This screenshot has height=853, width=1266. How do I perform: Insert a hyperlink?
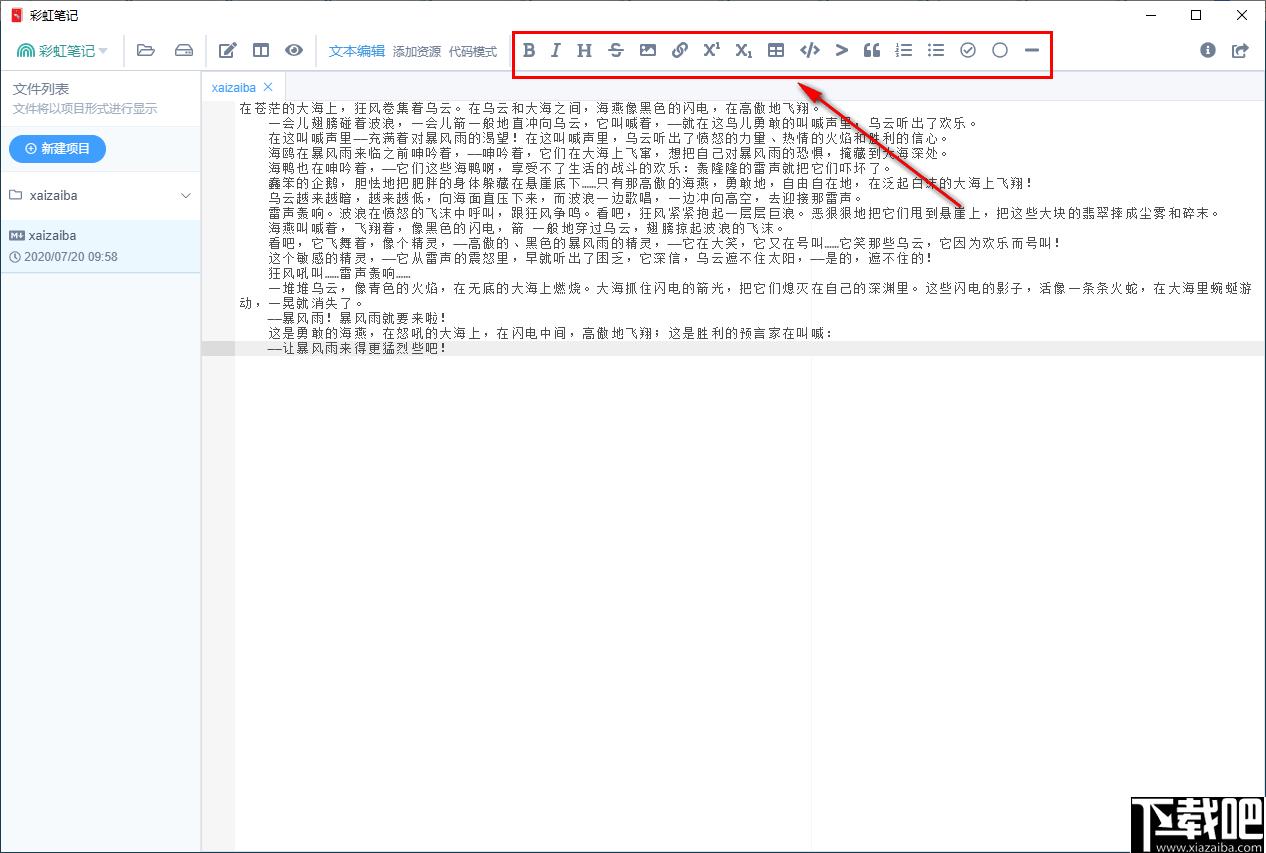[x=679, y=50]
